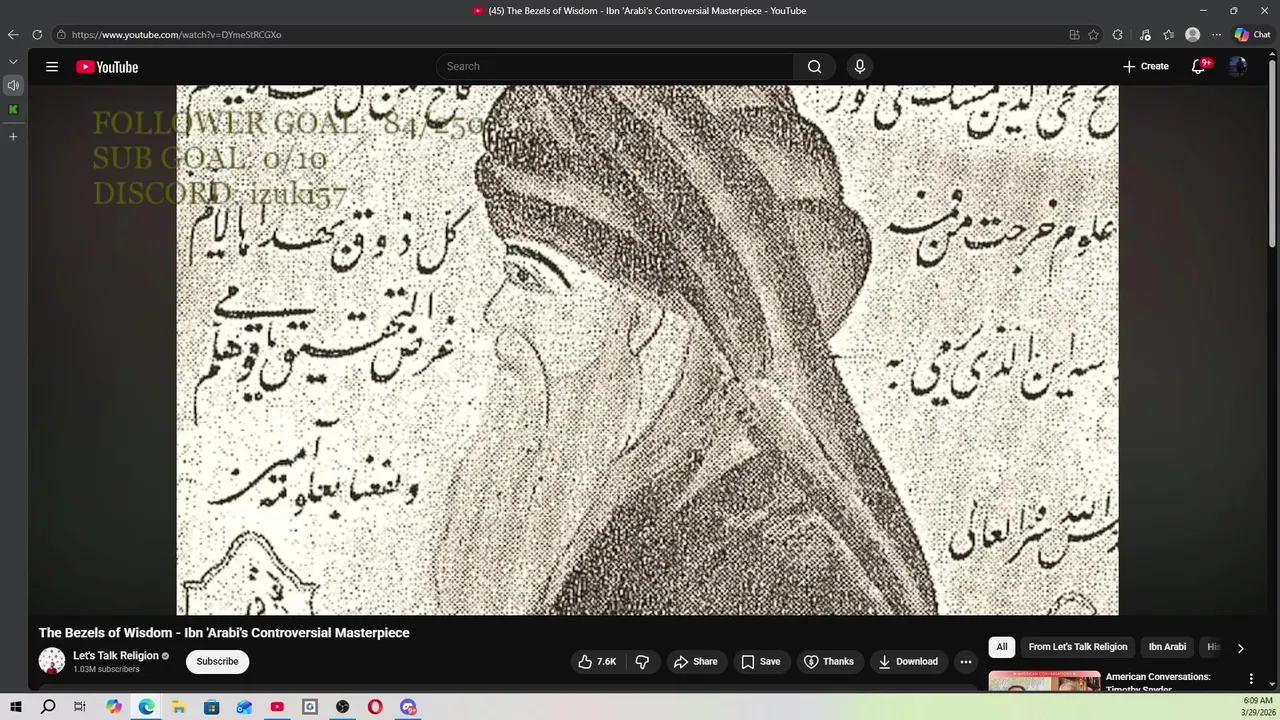Focus the YouTube search field
This screenshot has height=720, width=1280.
615,66
